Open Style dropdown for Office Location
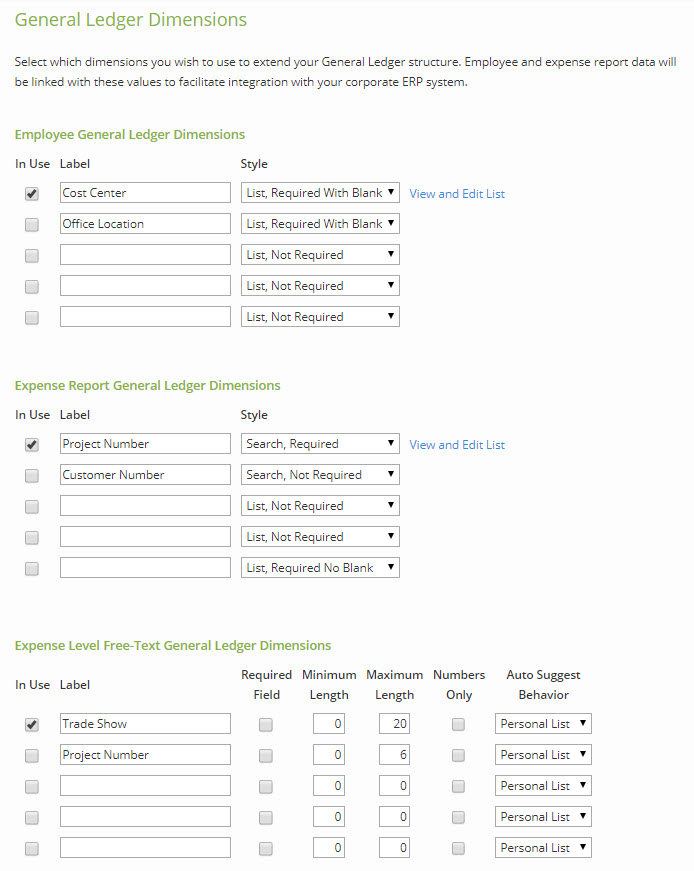Image resolution: width=694 pixels, height=871 pixels. [x=320, y=224]
